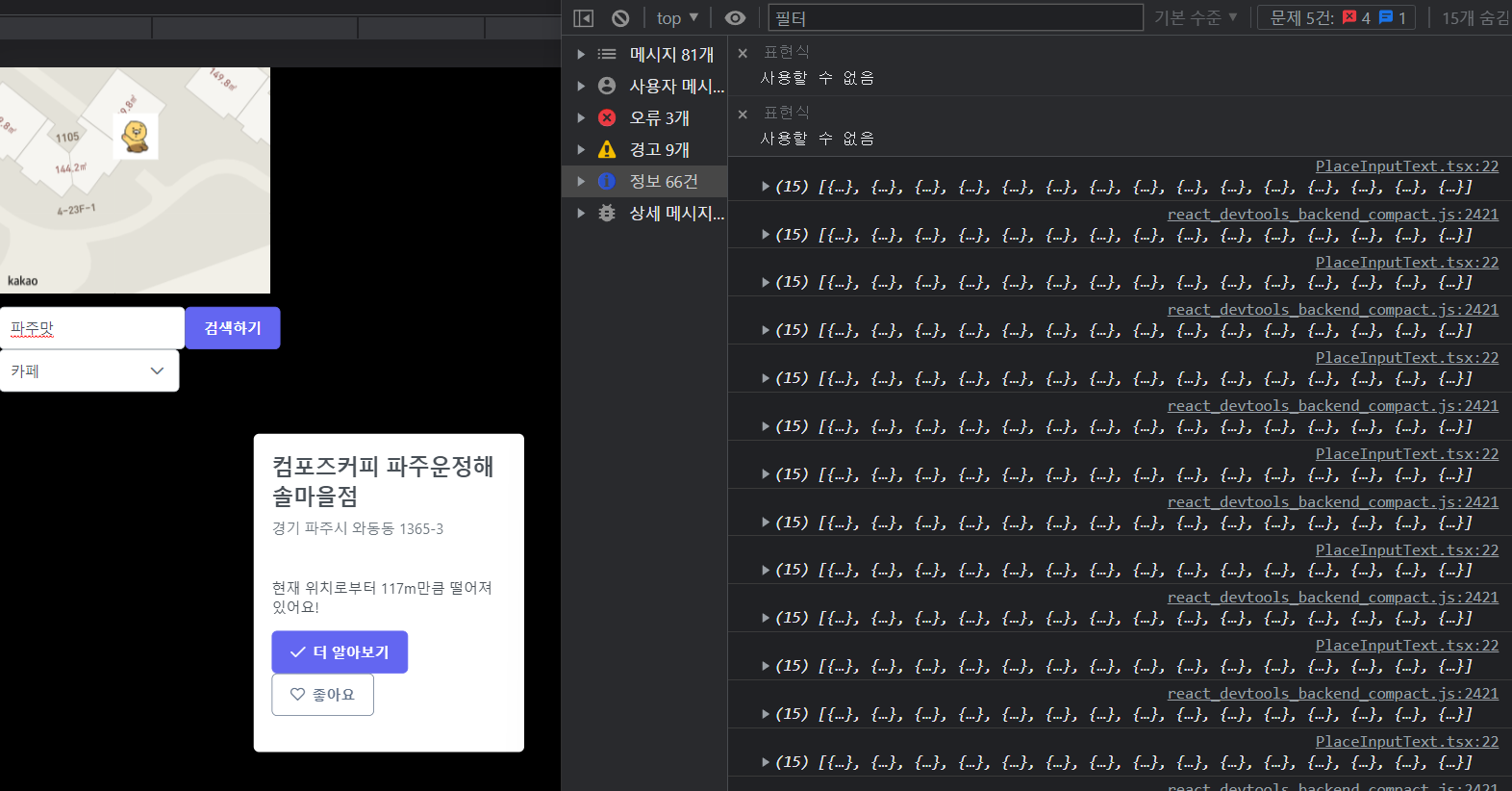The image size is (1512, 791).
Task: Select the 상세 메시지 bug icon
Action: click(x=607, y=214)
